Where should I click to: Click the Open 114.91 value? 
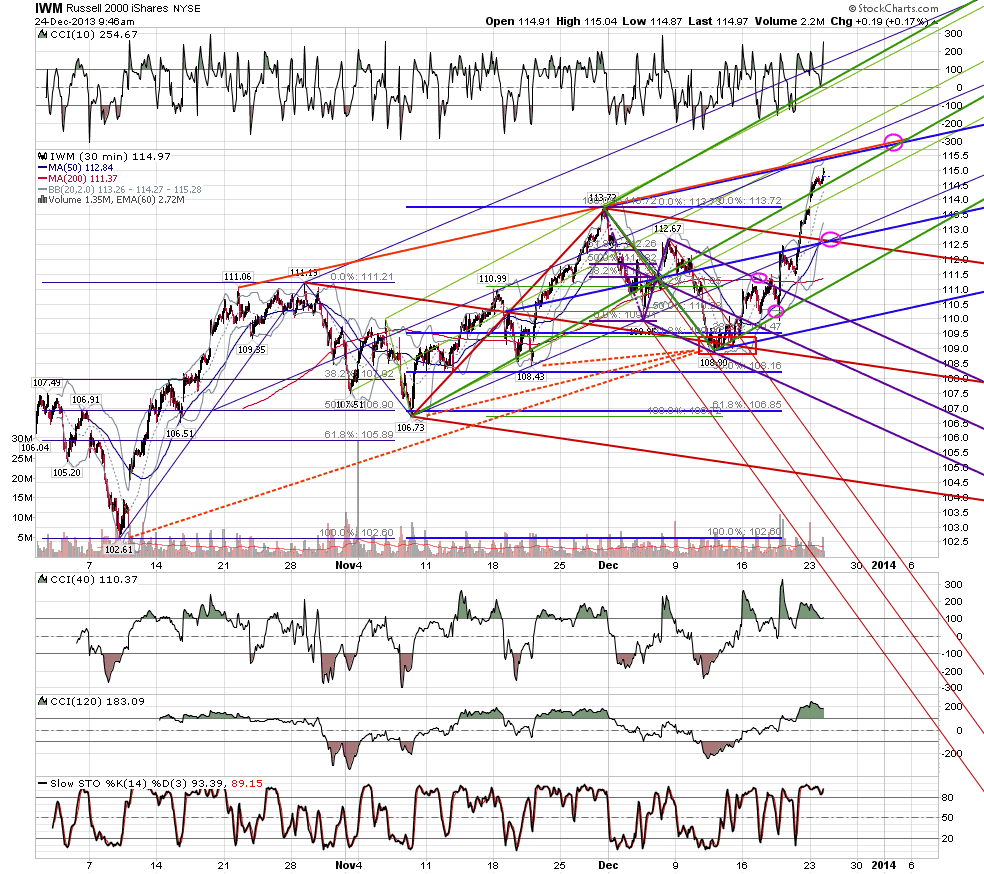click(518, 21)
